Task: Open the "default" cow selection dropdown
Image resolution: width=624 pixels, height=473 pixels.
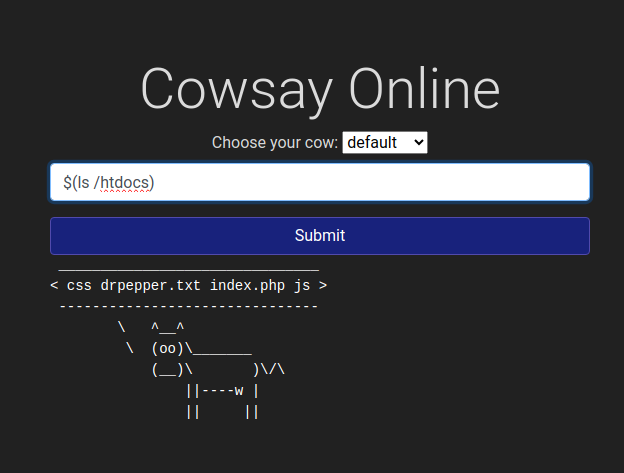Action: tap(384, 143)
